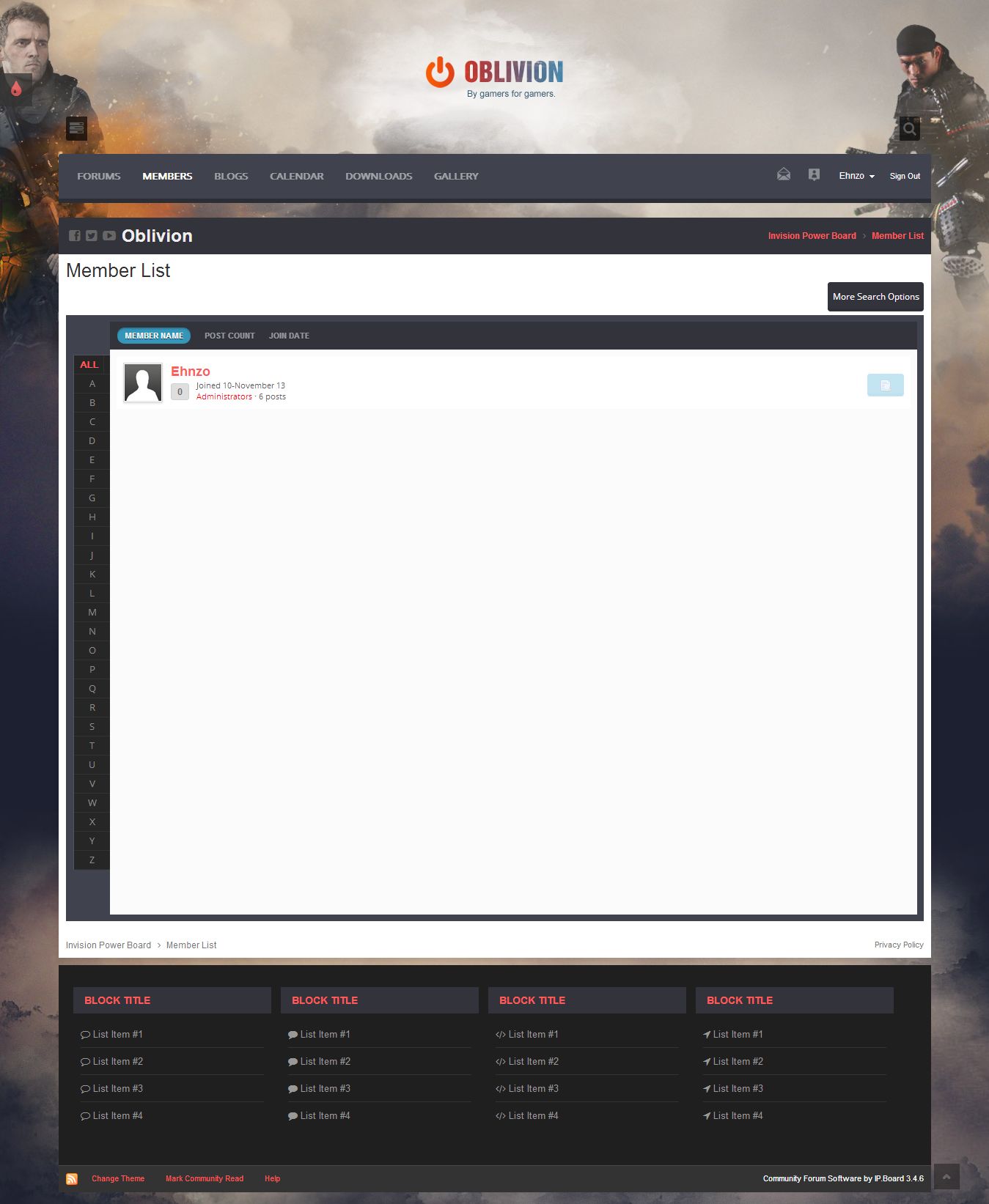Jump to top with the arrow button
This screenshot has height=1204, width=989.
tap(946, 1177)
